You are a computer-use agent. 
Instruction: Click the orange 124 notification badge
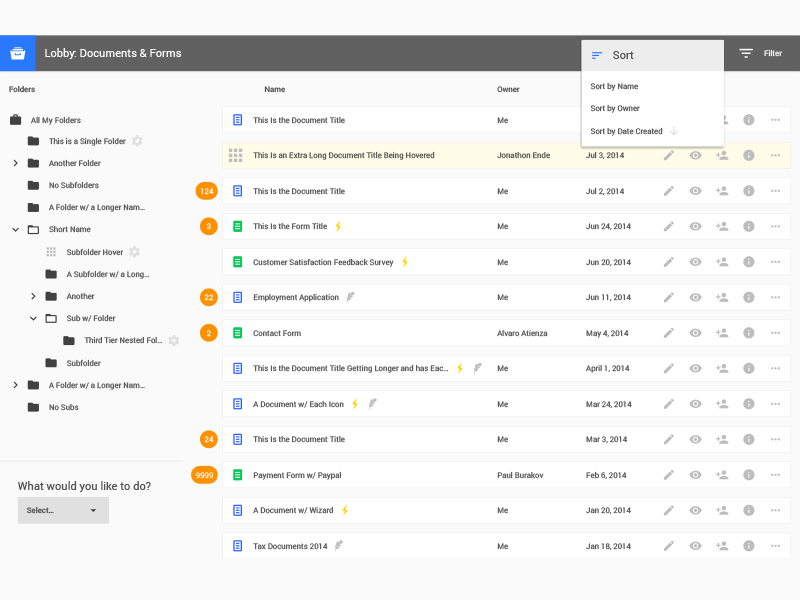tap(207, 191)
